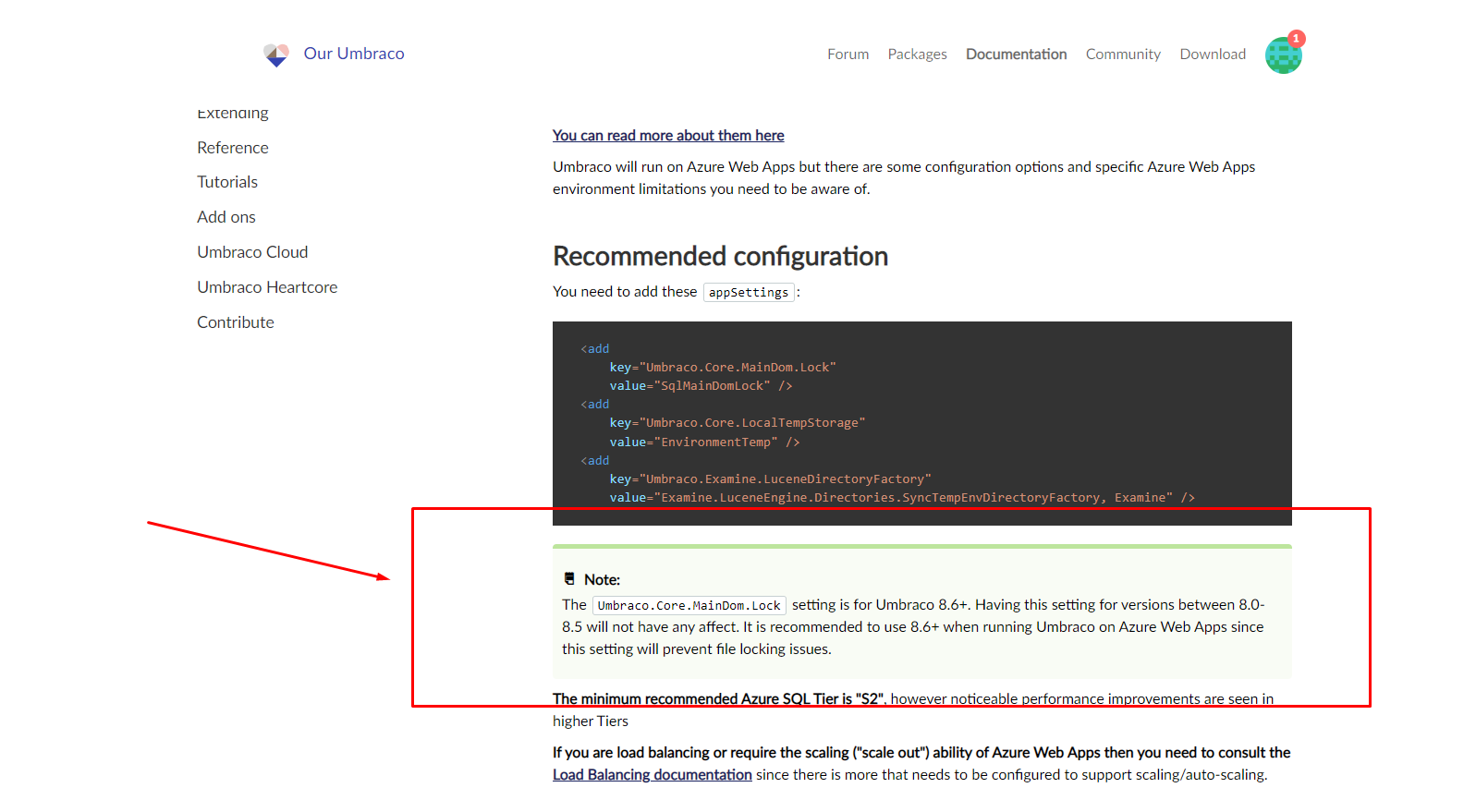Open the Packages menu item
The image size is (1476, 812).
[917, 55]
